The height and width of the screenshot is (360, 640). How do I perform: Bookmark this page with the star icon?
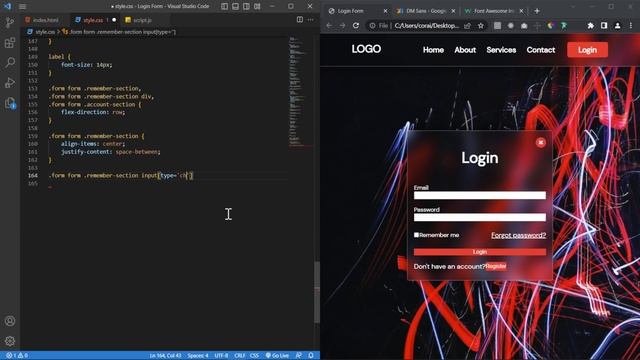481,26
